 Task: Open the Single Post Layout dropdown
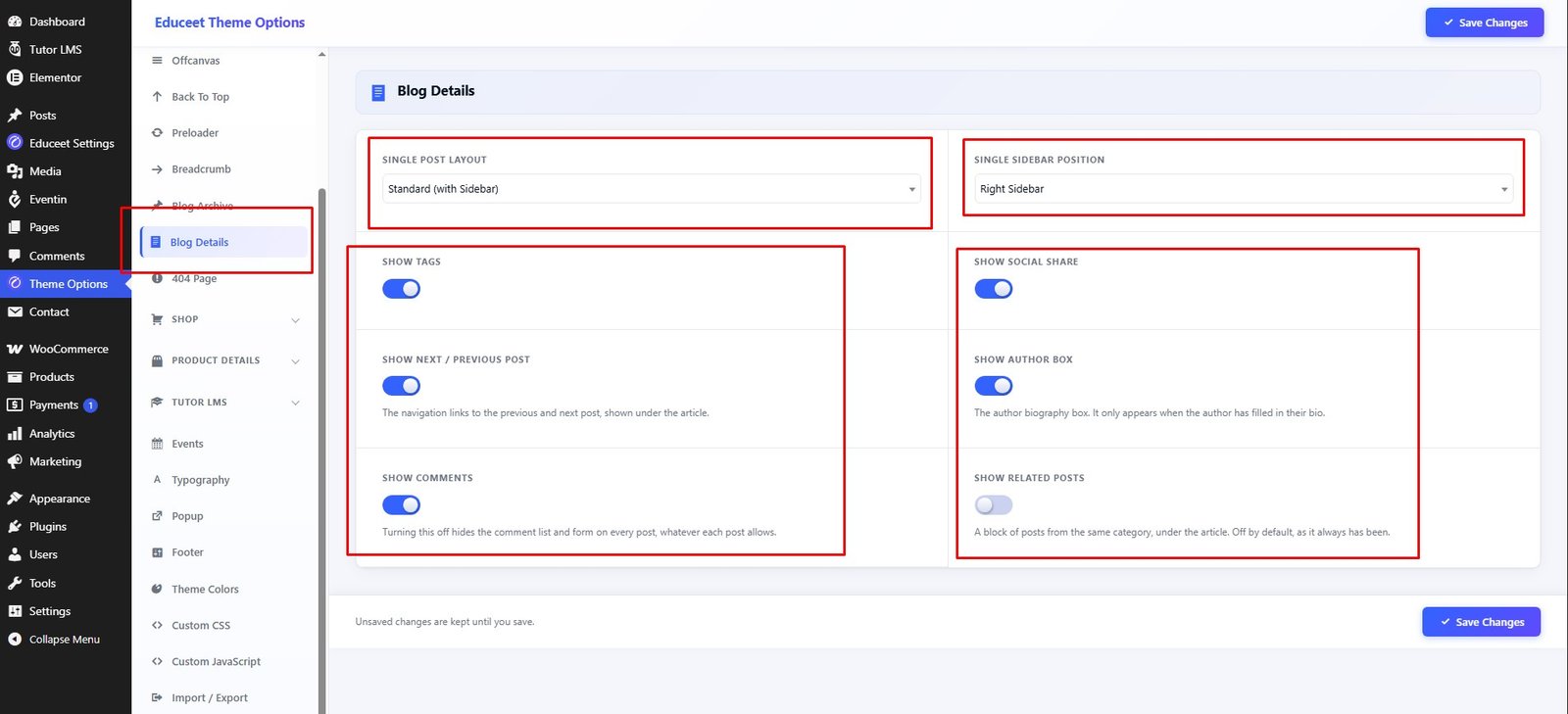pyautogui.click(x=651, y=189)
